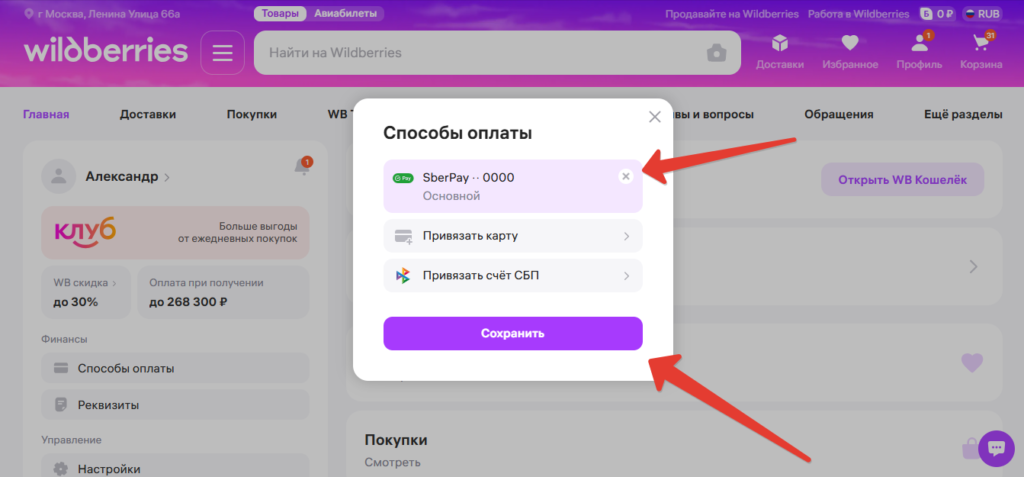Click the gear icon beside Настройки
The image size is (1024, 477).
61,469
